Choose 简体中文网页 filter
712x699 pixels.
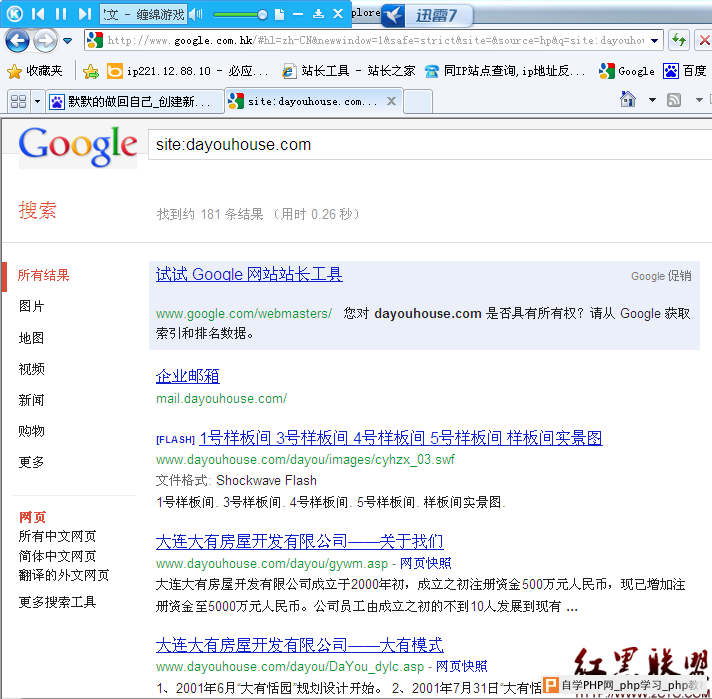pos(57,556)
